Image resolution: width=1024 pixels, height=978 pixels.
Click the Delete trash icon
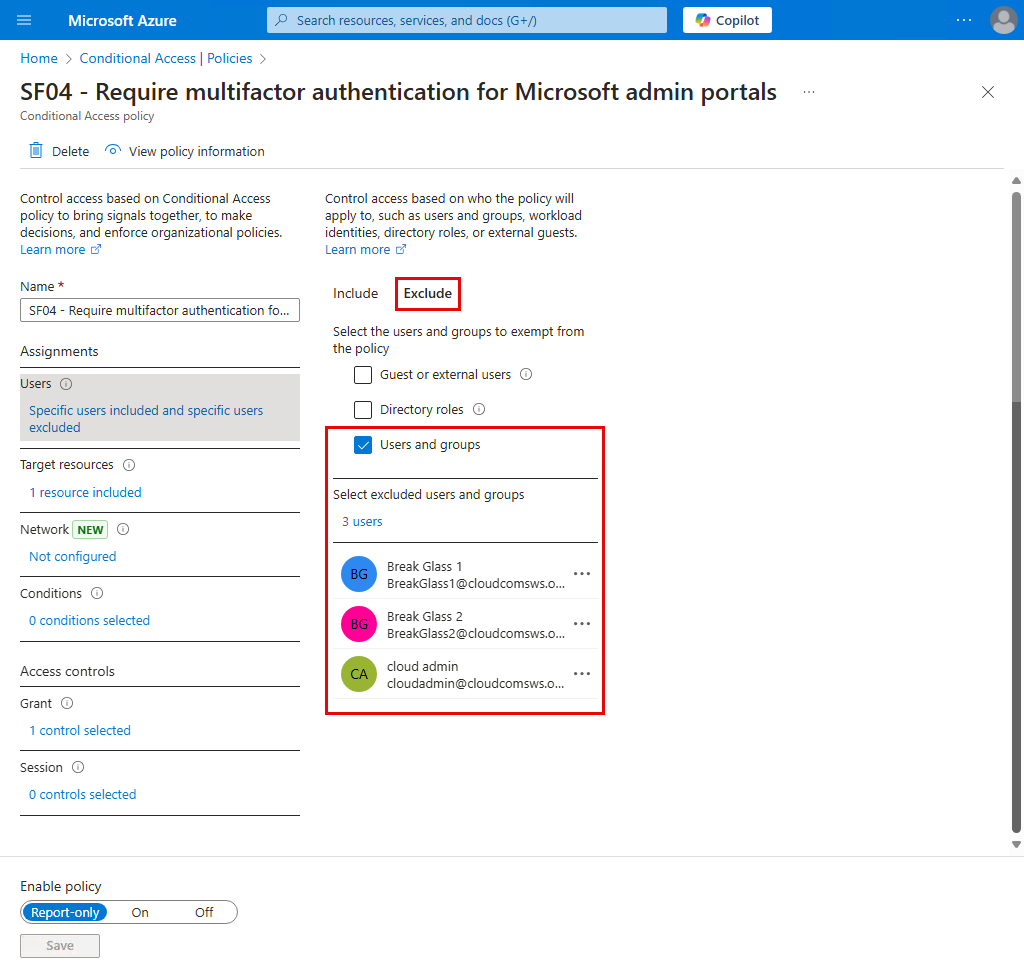36,151
